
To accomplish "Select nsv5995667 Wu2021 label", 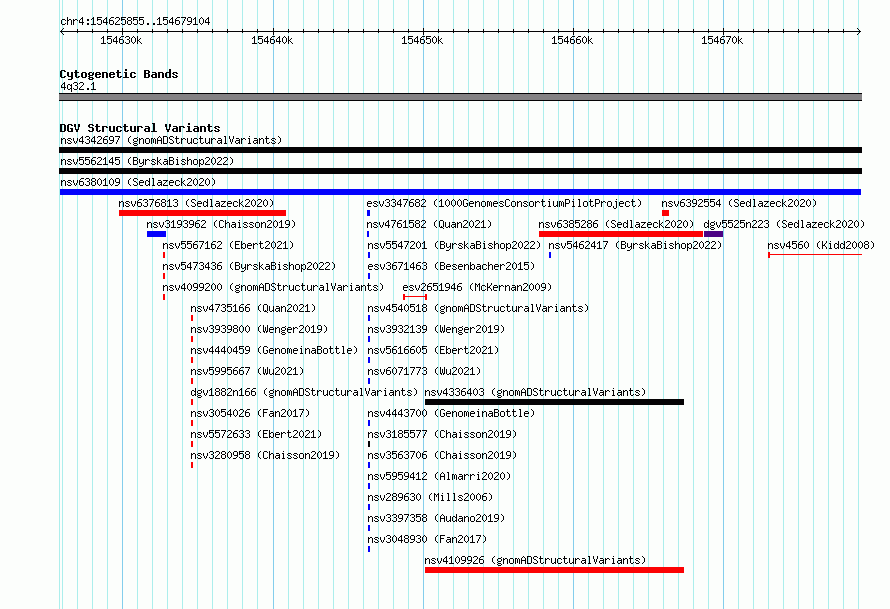I will coord(247,371).
